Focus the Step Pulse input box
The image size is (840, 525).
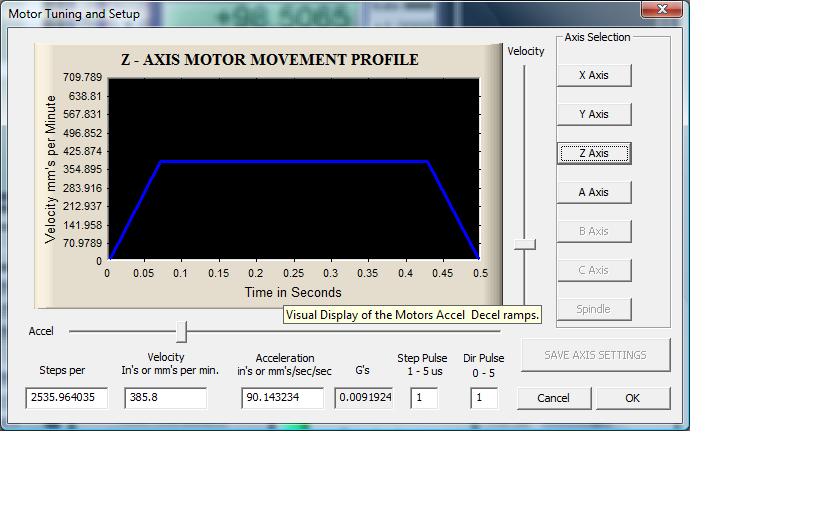[x=424, y=398]
